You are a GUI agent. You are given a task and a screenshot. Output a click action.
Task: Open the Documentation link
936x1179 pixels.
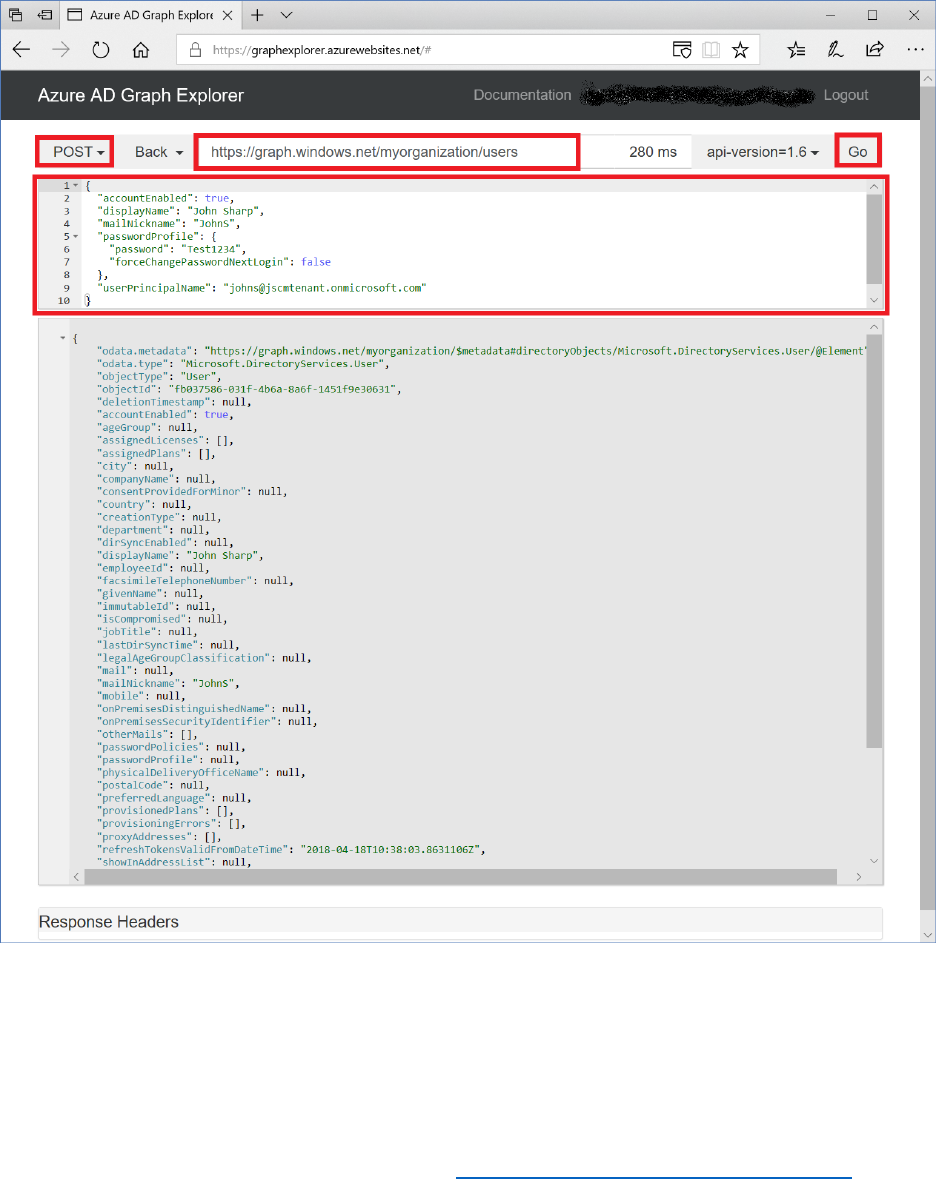pos(523,95)
